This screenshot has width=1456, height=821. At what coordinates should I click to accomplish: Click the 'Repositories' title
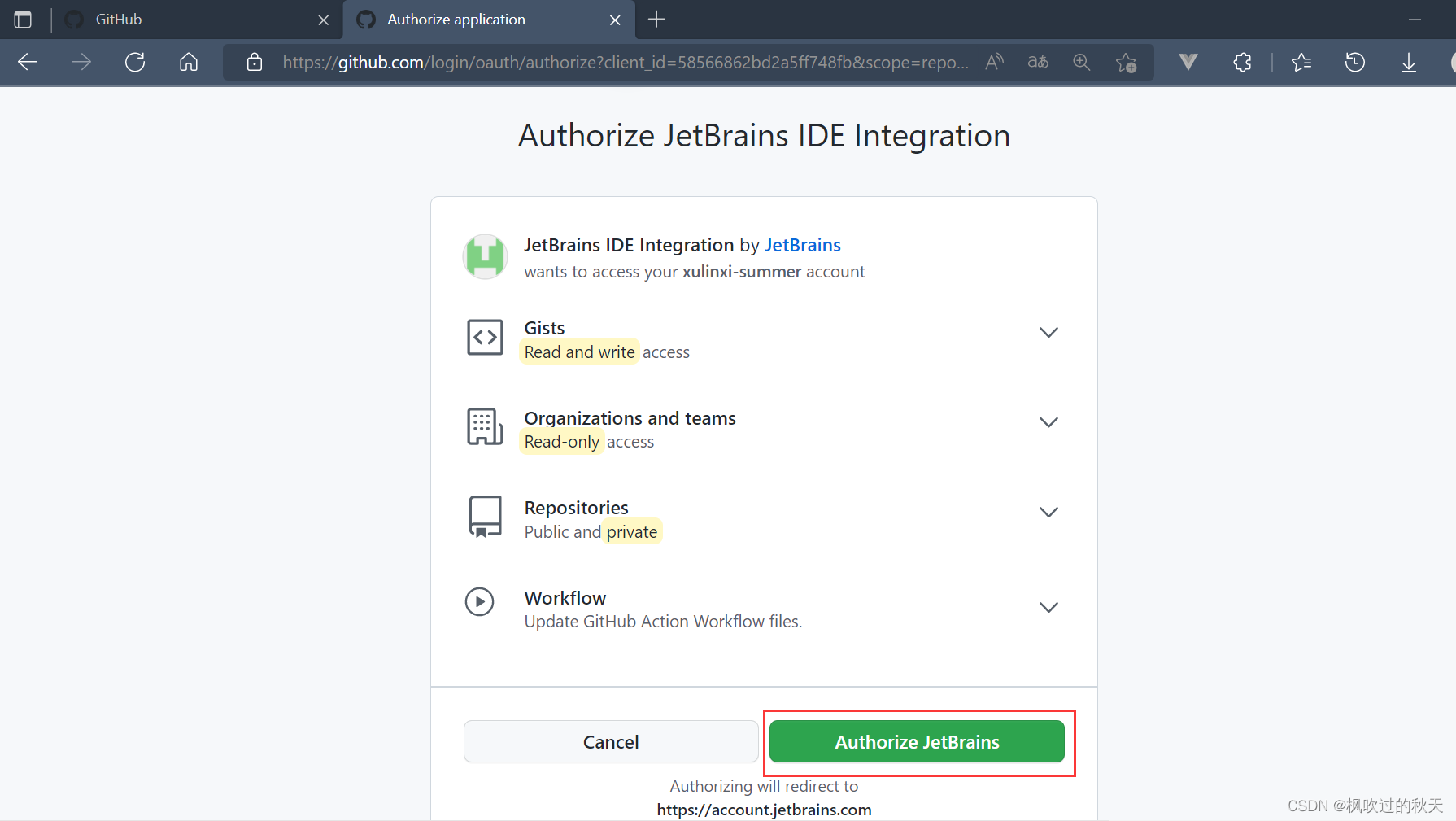[576, 508]
